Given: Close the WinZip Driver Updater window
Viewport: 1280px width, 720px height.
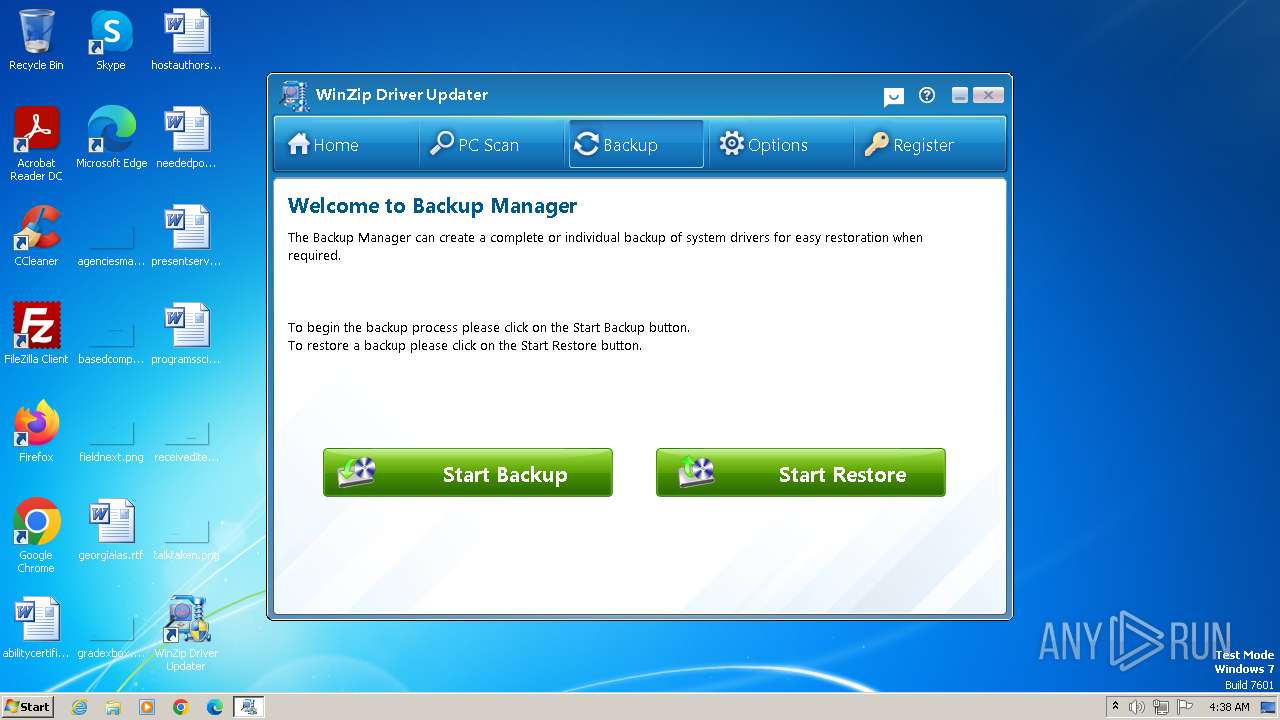Looking at the screenshot, I should coord(988,95).
